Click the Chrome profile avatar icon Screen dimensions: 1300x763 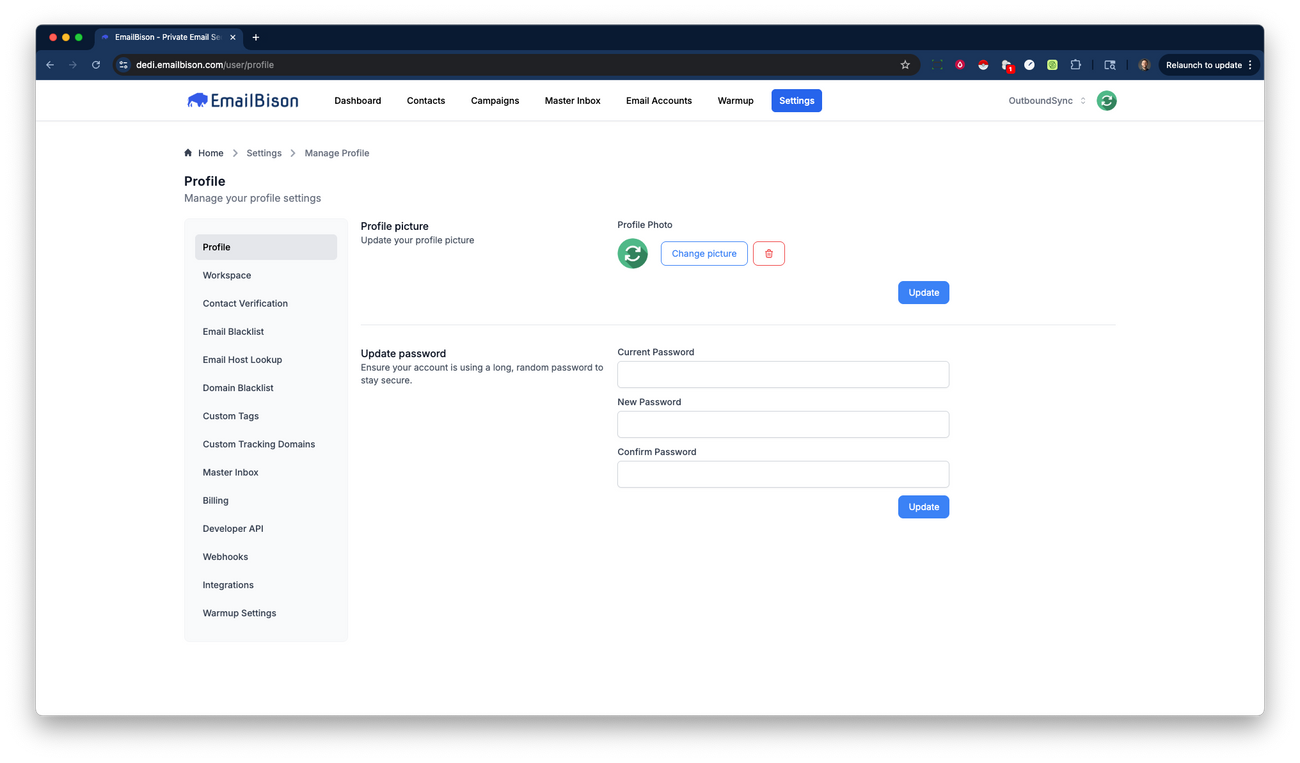pos(1143,64)
